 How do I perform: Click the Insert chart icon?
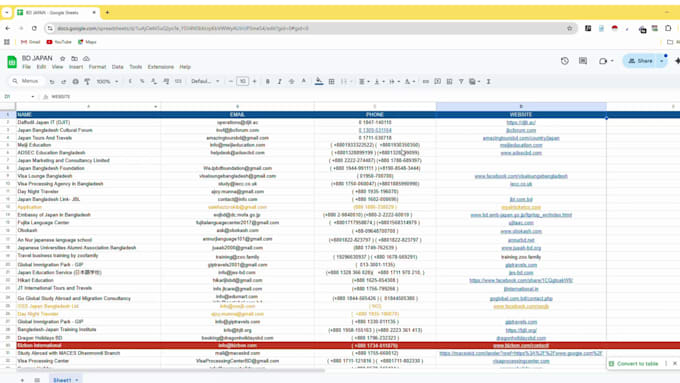click(449, 82)
